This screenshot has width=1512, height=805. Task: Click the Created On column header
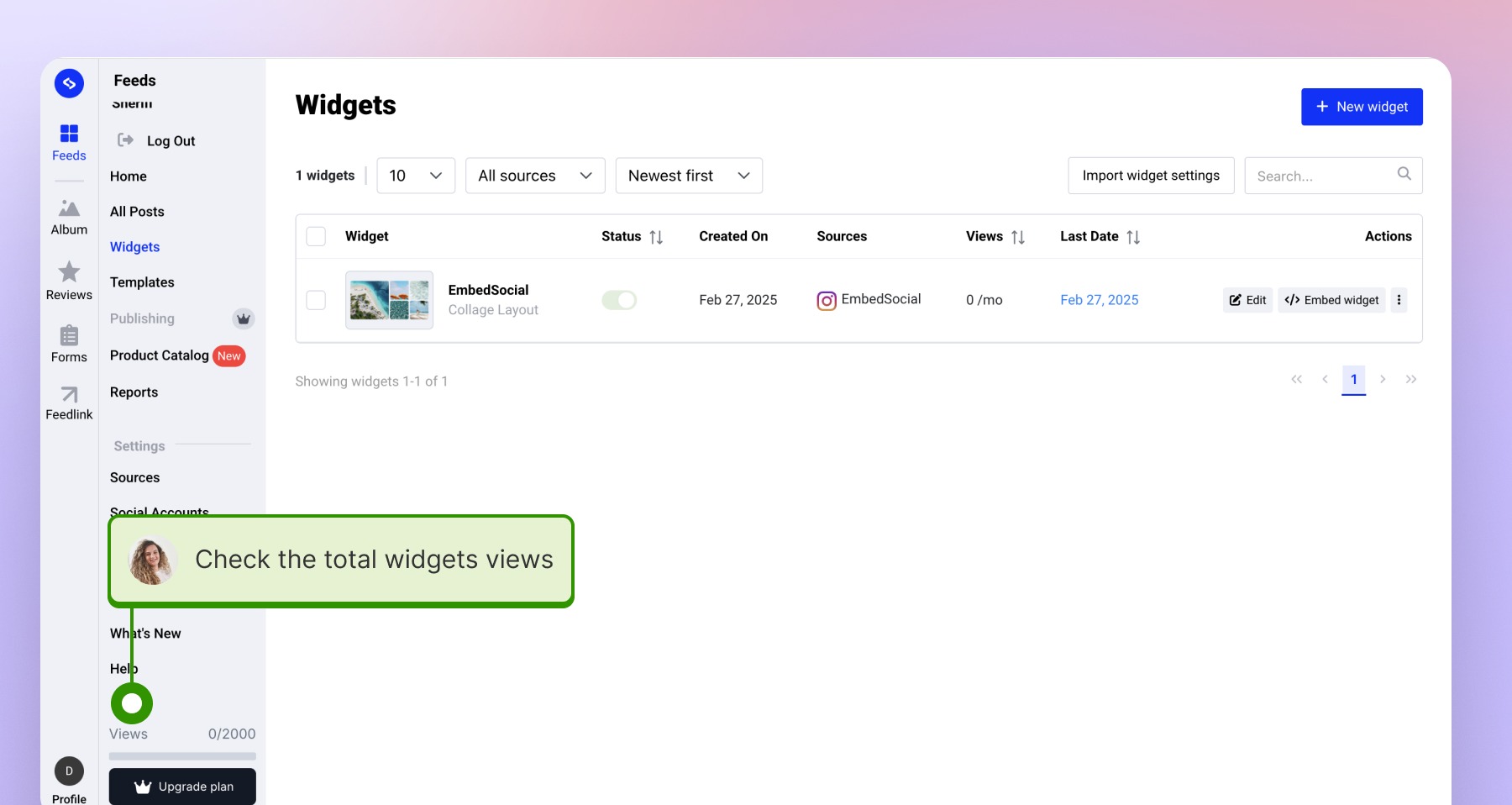click(x=733, y=236)
